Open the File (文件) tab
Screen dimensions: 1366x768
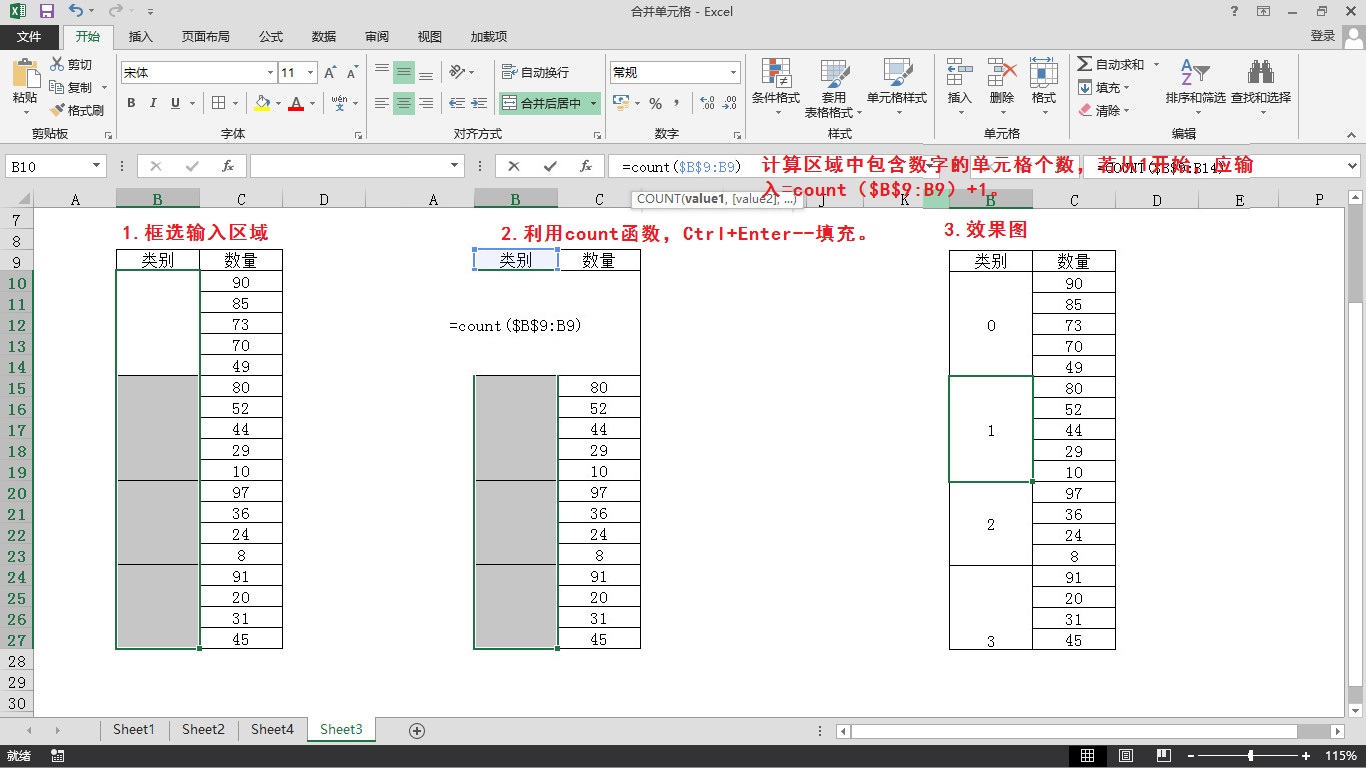click(29, 36)
